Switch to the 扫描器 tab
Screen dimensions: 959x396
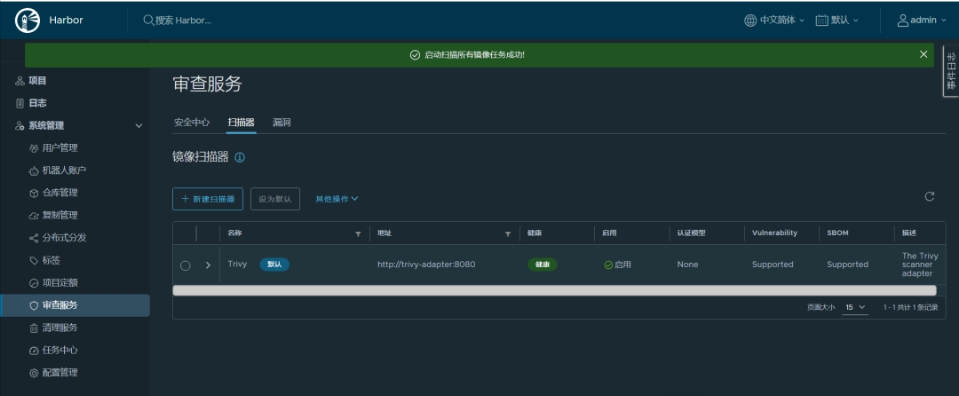coord(241,122)
